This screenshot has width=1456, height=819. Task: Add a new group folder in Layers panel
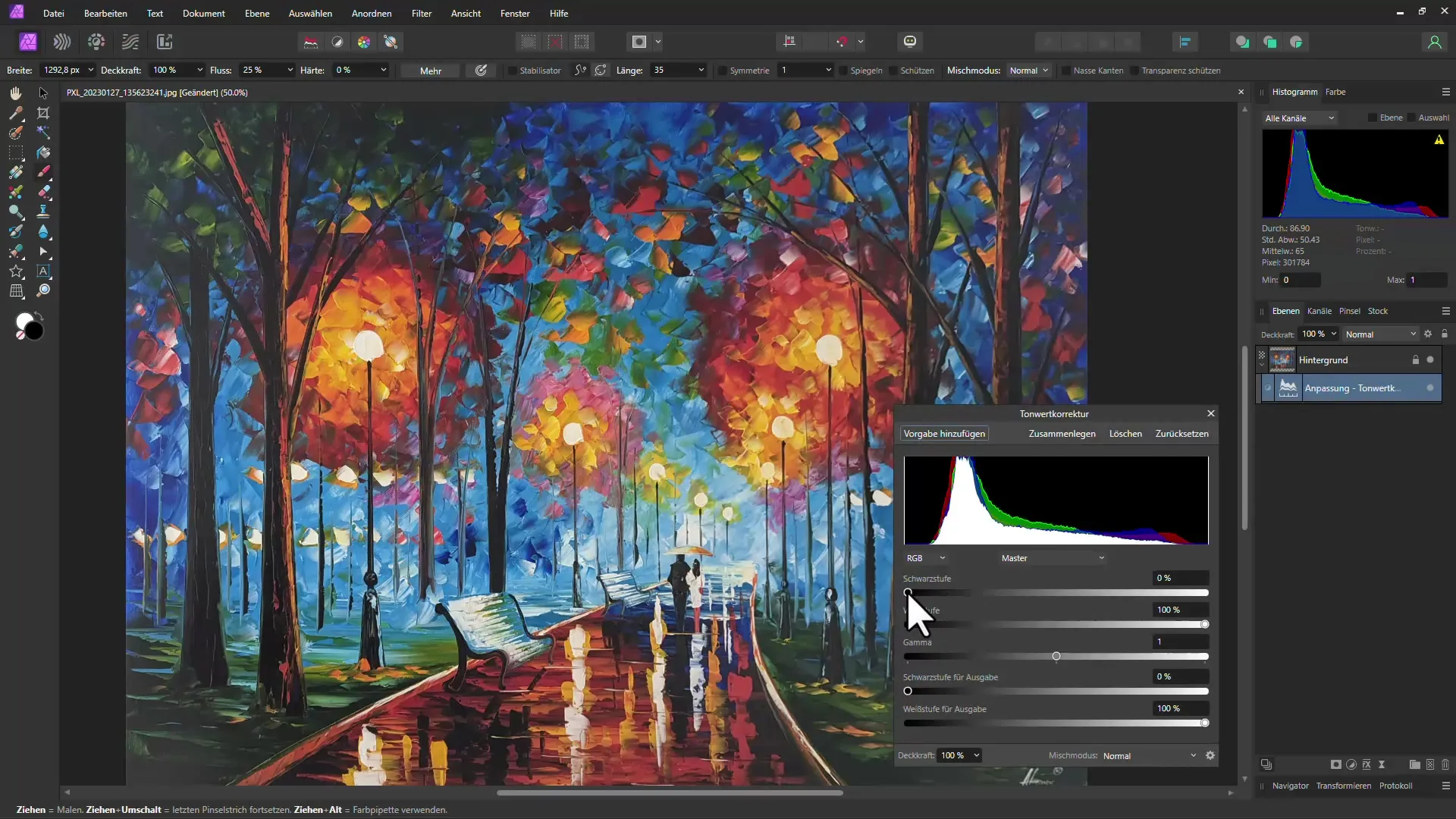(x=1414, y=764)
